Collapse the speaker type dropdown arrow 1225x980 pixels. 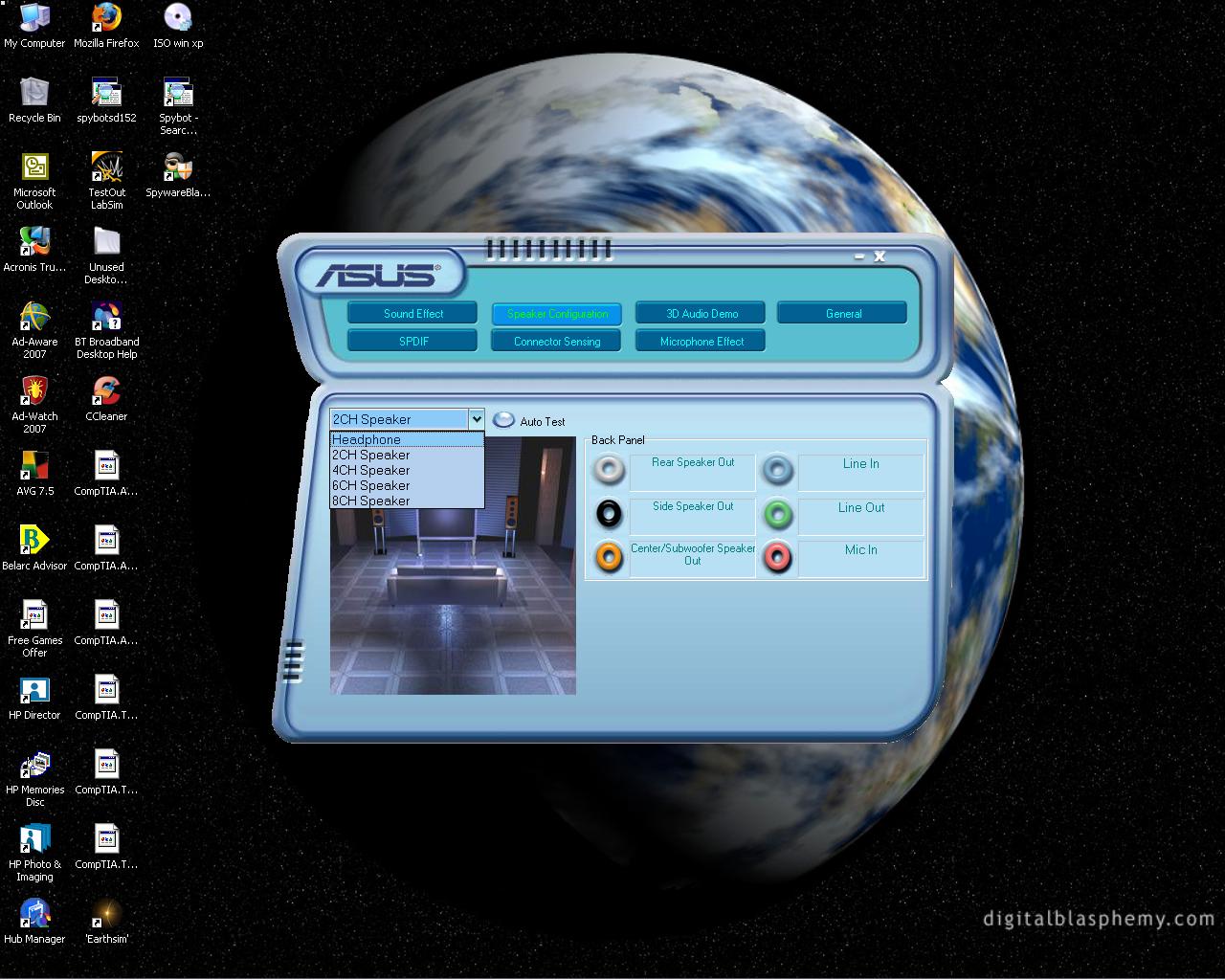476,419
